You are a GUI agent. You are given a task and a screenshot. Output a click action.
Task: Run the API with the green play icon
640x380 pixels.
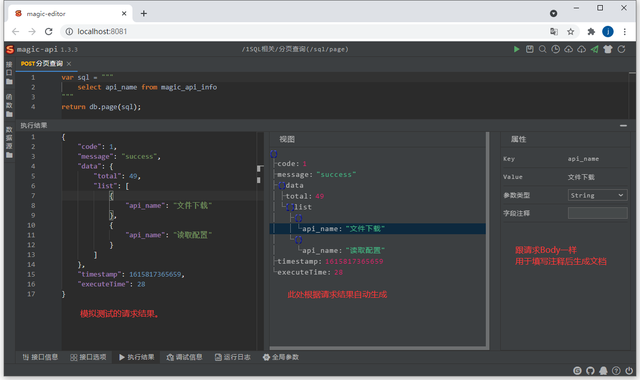[516, 49]
